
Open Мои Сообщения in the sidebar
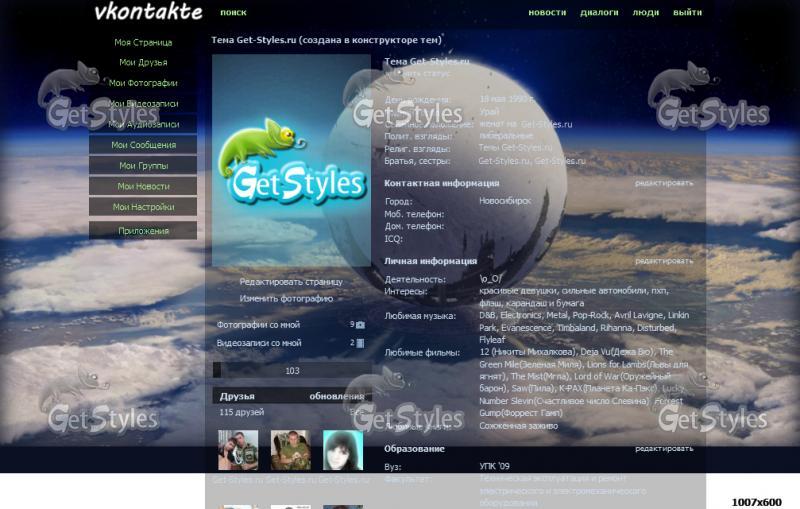(x=143, y=145)
